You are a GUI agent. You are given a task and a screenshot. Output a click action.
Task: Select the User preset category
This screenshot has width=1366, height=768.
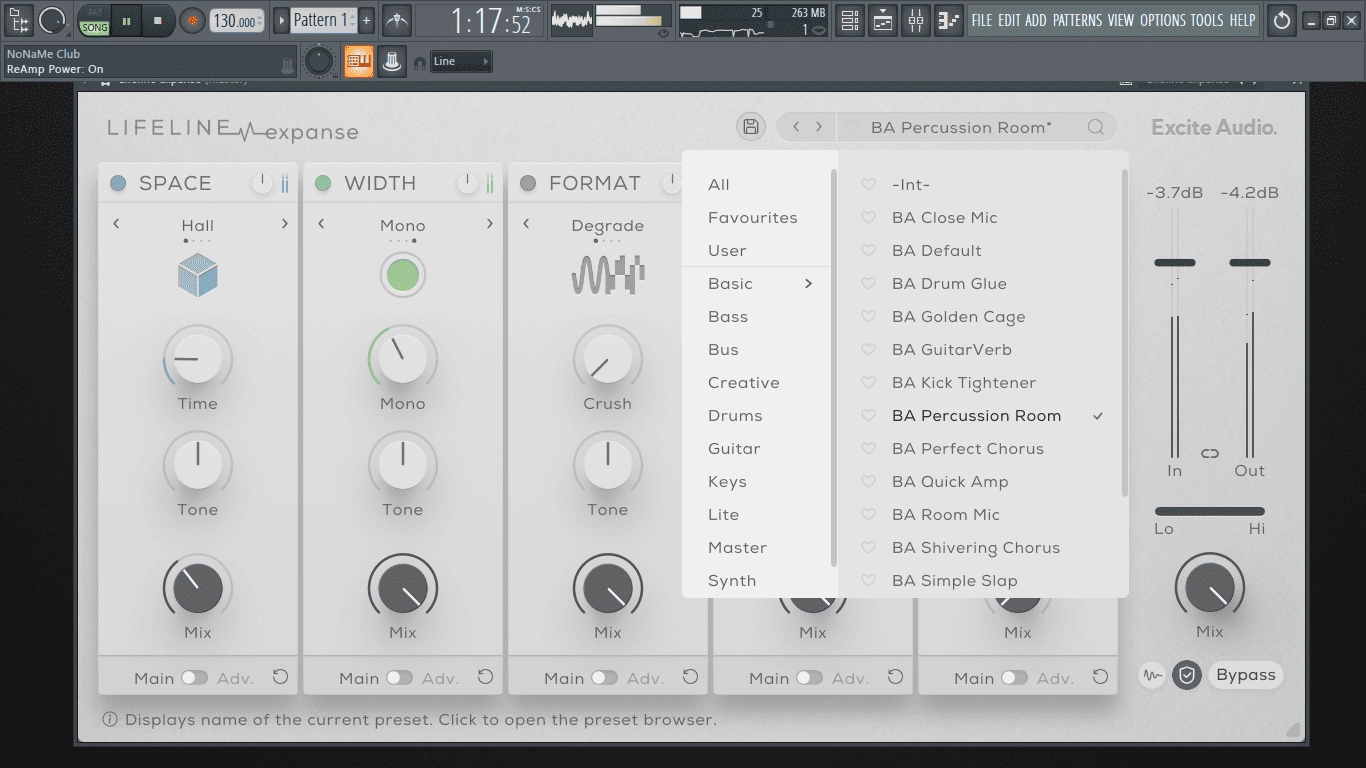click(x=727, y=250)
